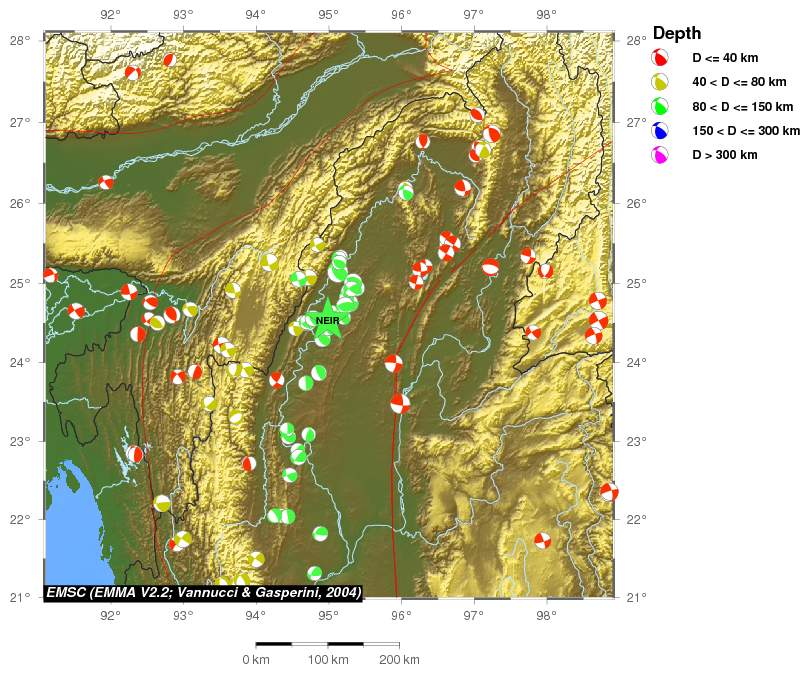The width and height of the screenshot is (810, 674).
Task: Click the 'Depth' legend heading
Action: [x=677, y=33]
